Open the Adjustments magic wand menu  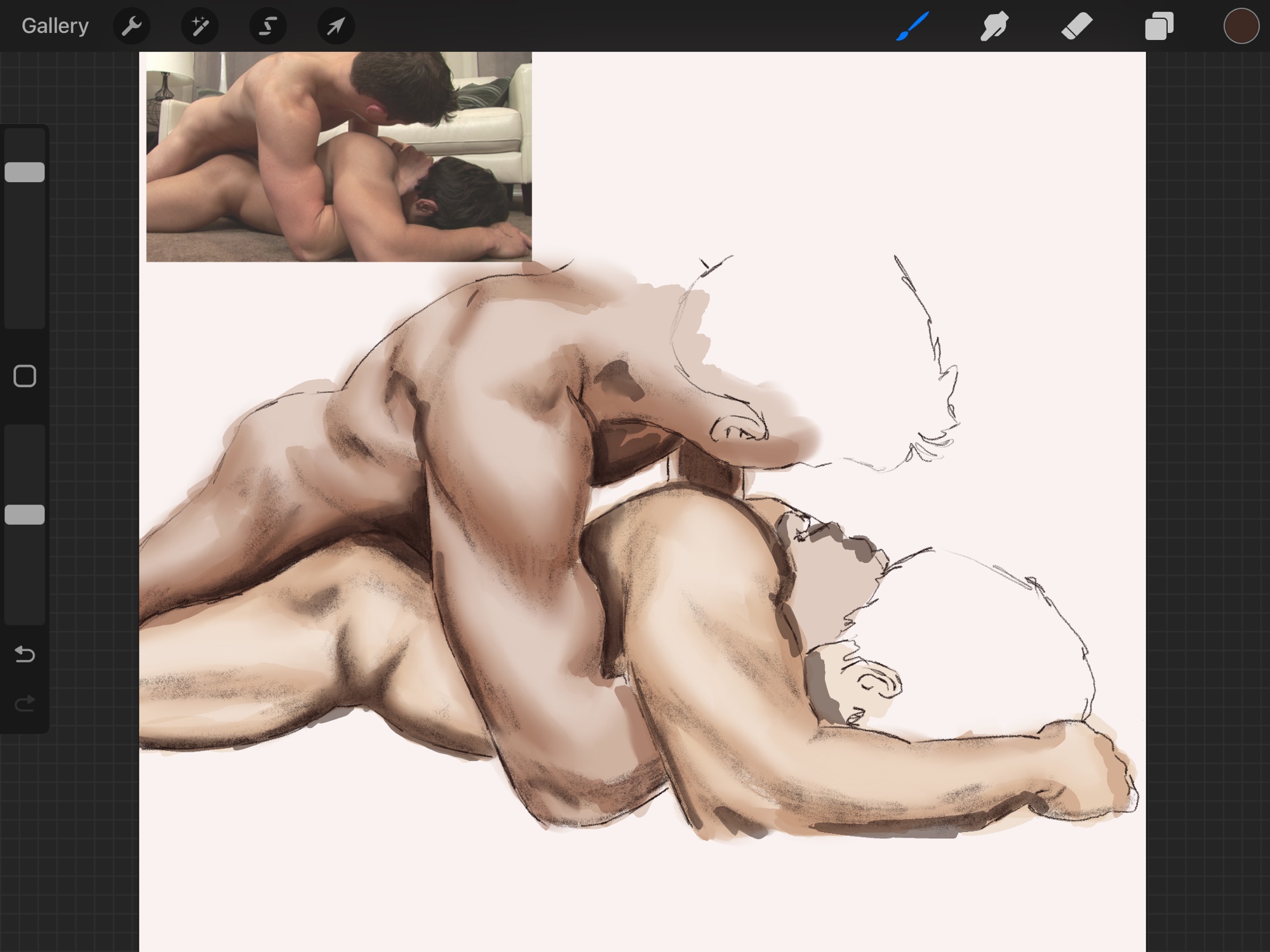click(199, 26)
